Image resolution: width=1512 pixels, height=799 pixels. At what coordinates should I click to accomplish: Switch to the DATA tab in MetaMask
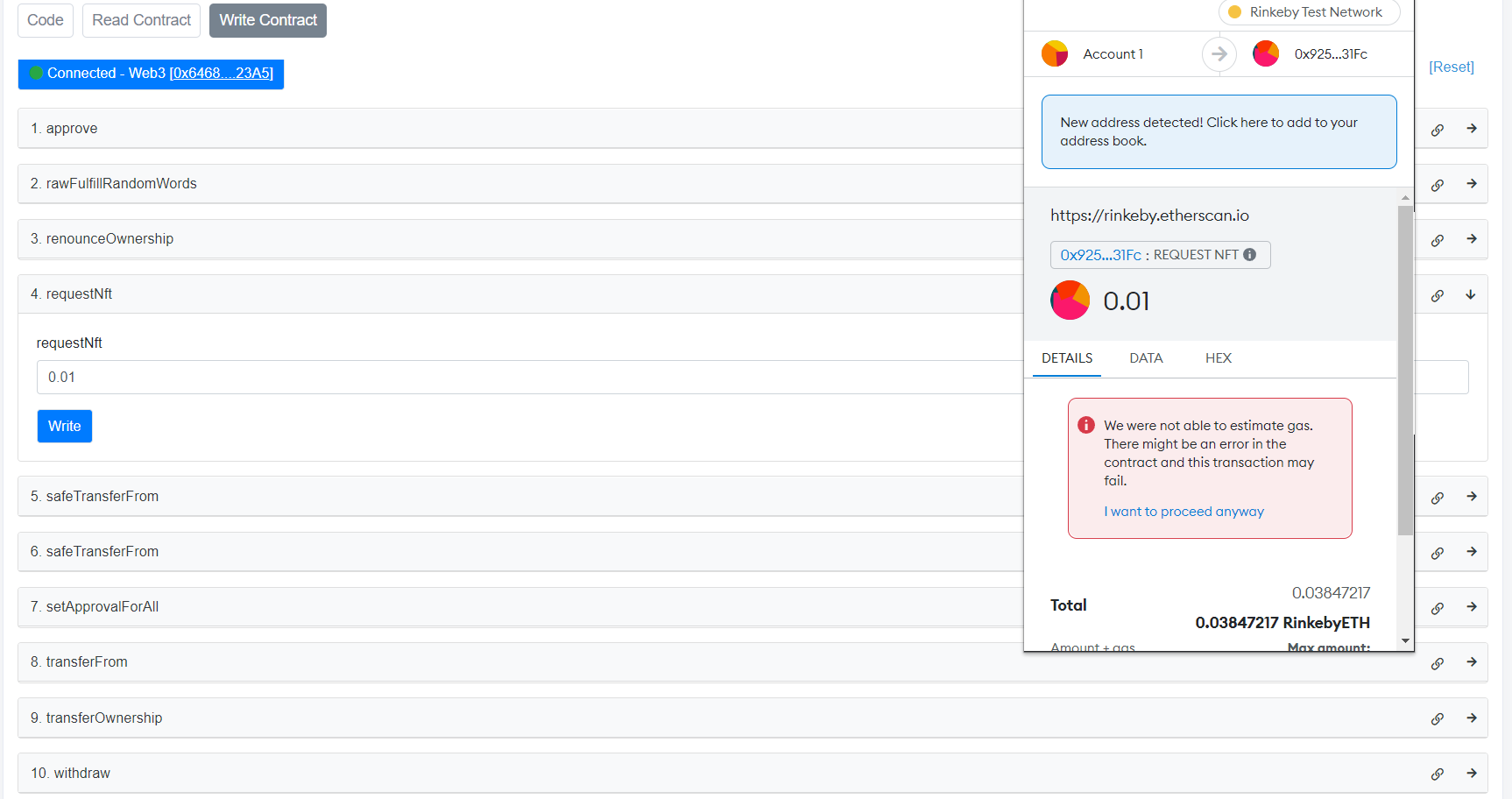1146,358
